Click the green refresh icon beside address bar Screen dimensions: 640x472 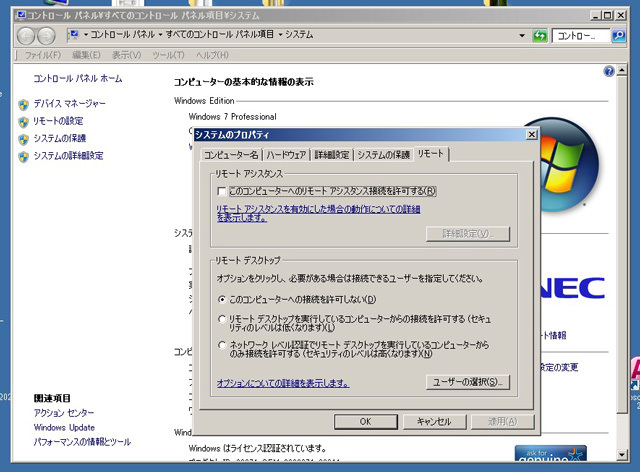click(x=540, y=36)
